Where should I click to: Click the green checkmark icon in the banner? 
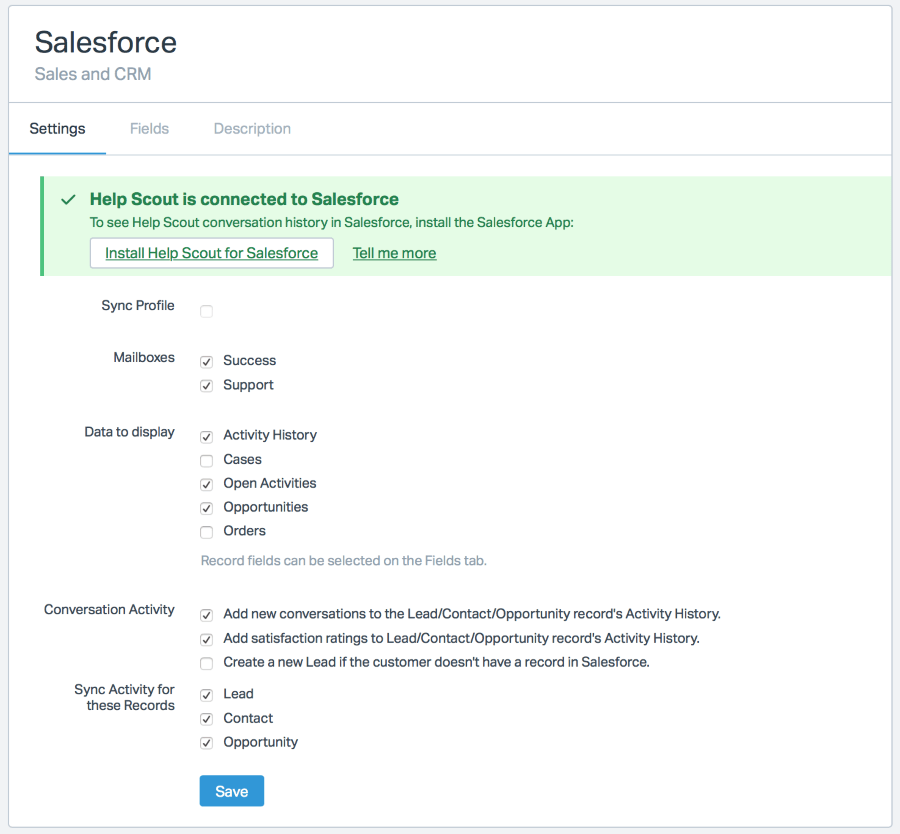click(68, 199)
